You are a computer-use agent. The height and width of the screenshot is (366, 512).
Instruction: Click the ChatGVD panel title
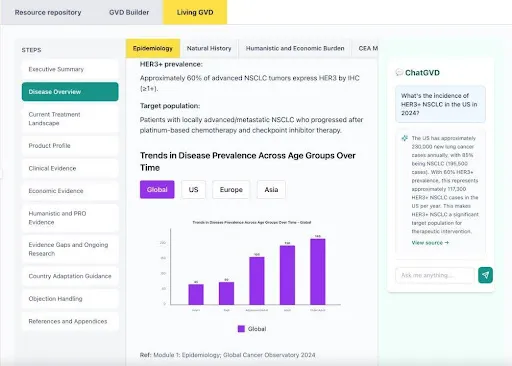(422, 73)
